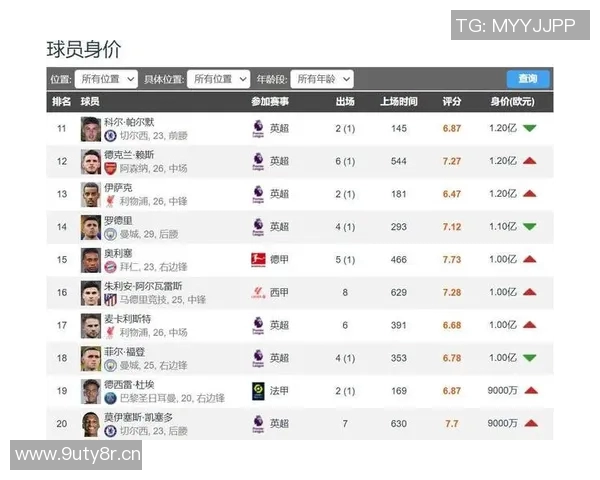The height and width of the screenshot is (480, 600).
Task: Open player name 莫伊塞斯·凯塞多
Action: (x=138, y=418)
